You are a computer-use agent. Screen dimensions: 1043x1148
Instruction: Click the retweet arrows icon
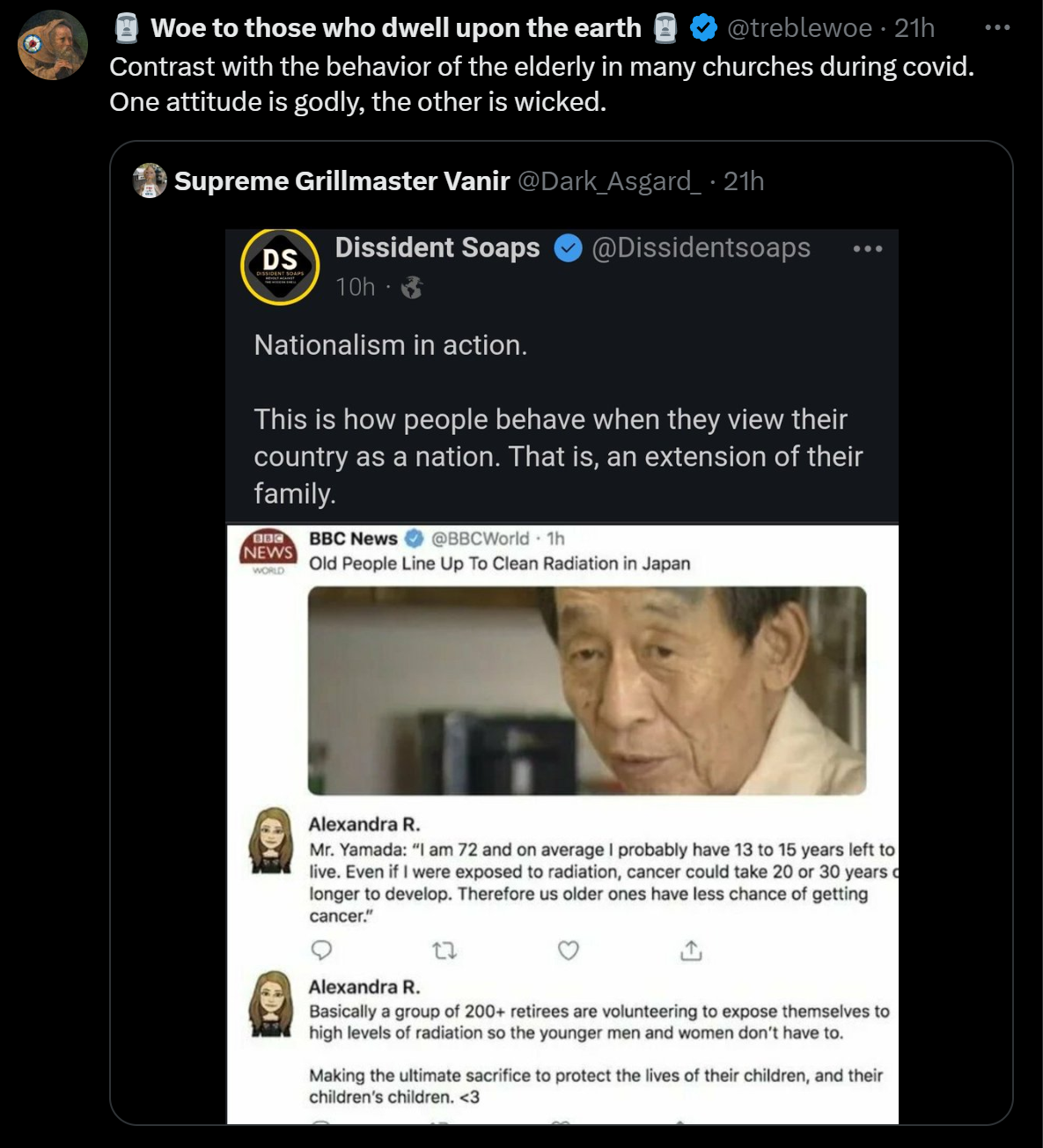[x=445, y=950]
